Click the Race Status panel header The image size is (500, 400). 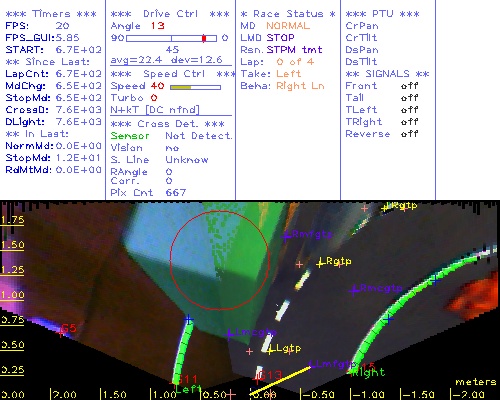coord(288,14)
